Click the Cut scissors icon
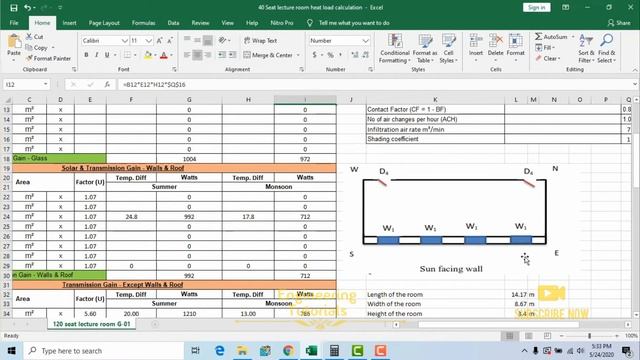Viewport: 640px width, 360px height. 29,37
